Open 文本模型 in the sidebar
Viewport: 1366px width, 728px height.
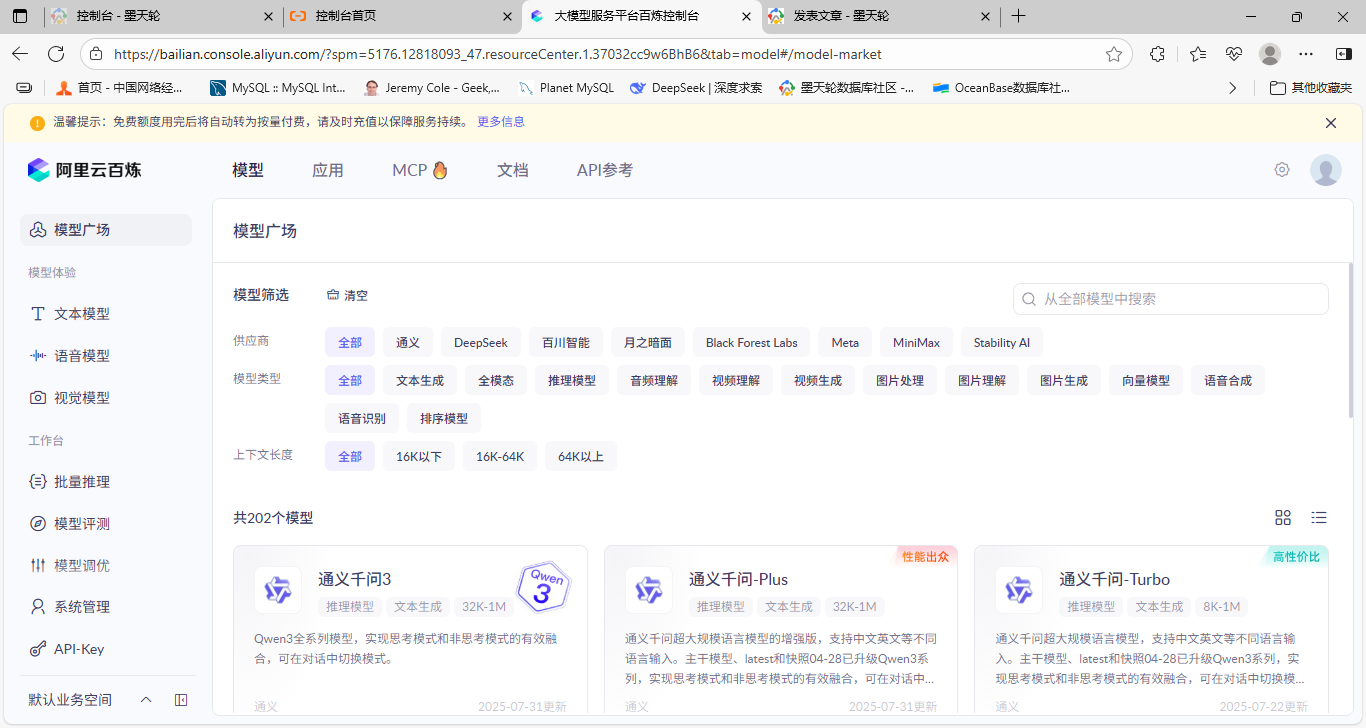82,314
